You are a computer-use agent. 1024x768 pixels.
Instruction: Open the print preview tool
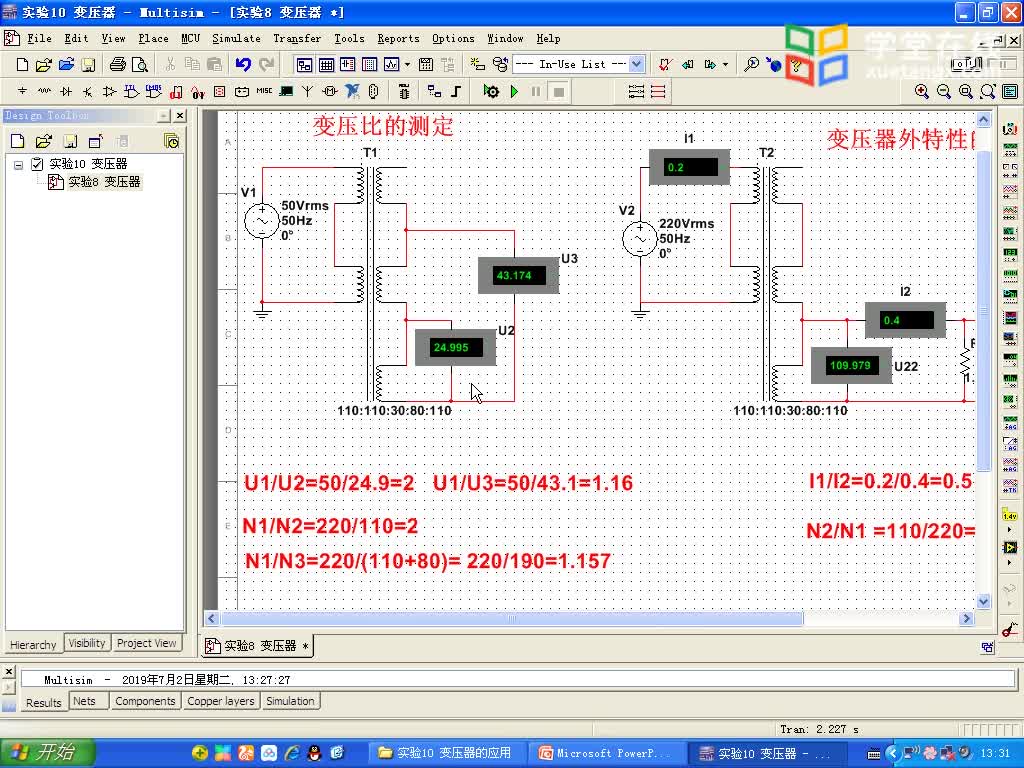140,65
